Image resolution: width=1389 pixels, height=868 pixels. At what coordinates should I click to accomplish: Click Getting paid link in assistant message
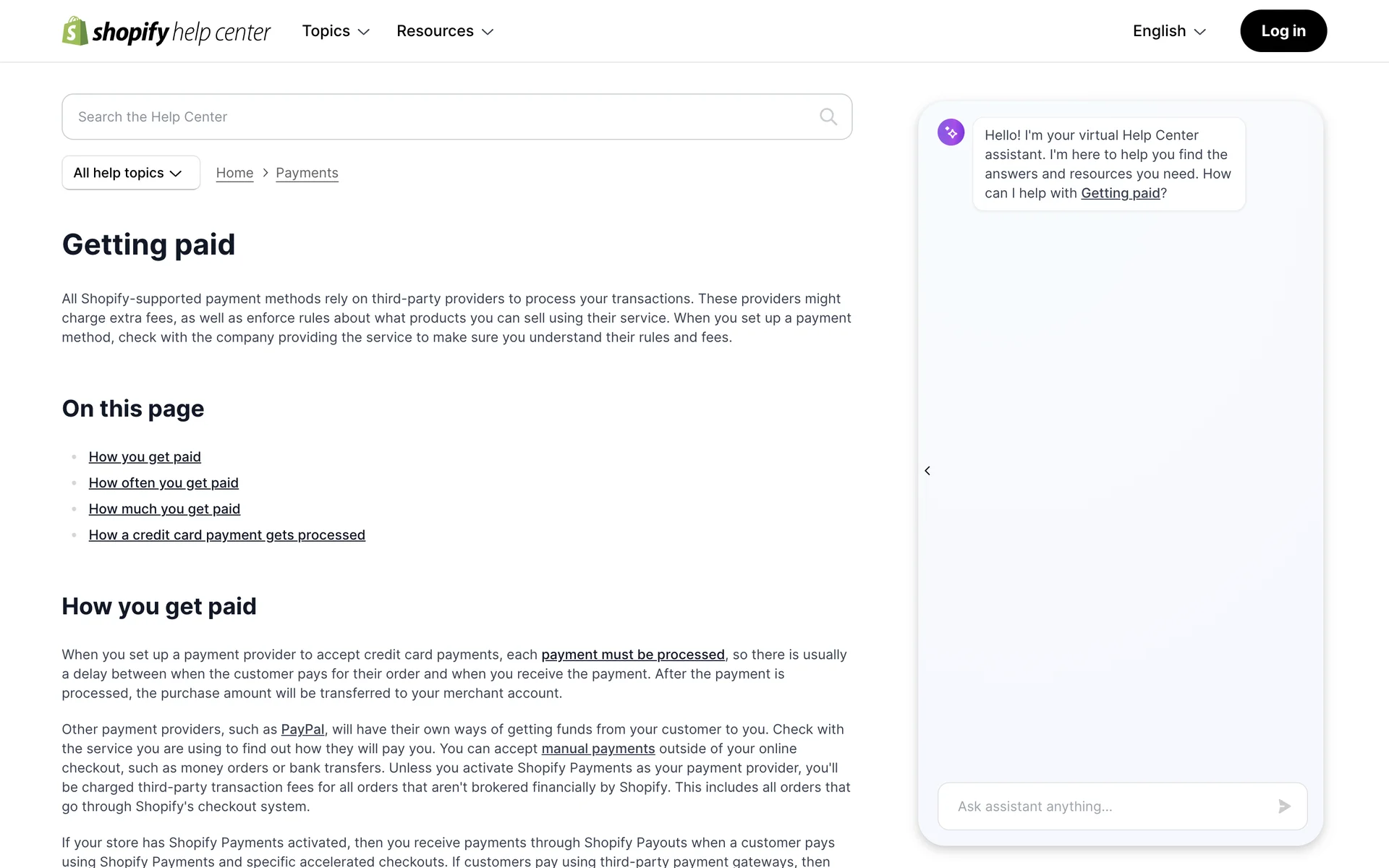1120,193
